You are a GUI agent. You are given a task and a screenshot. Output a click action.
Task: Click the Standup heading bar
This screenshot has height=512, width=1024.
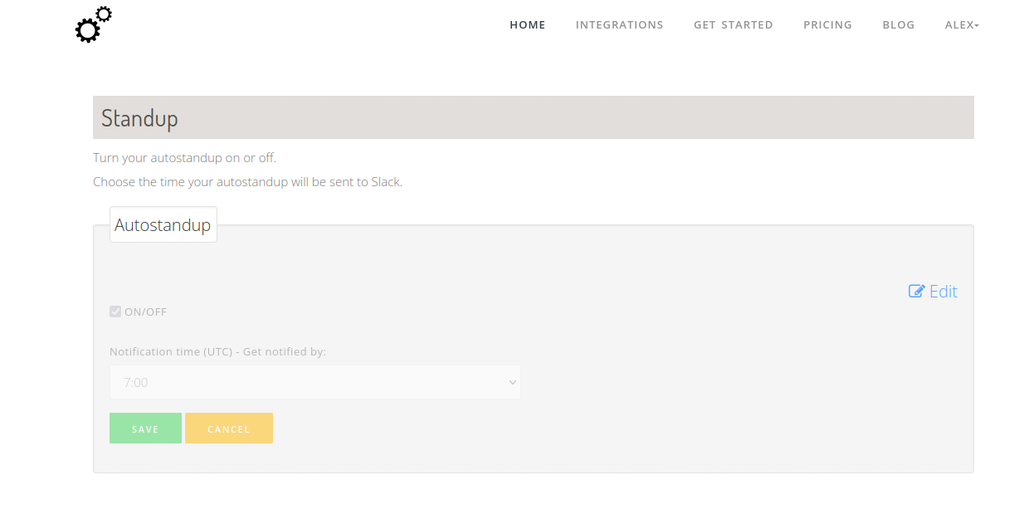[x=533, y=118]
